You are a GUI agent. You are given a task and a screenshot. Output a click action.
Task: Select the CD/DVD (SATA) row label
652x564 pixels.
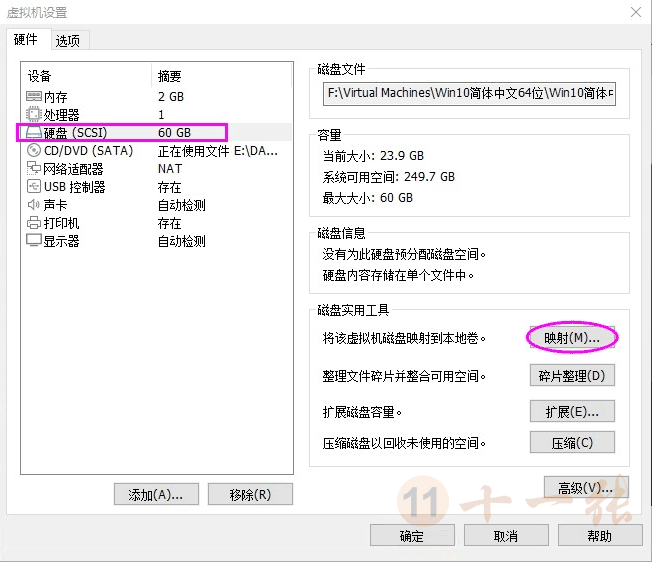[89, 151]
